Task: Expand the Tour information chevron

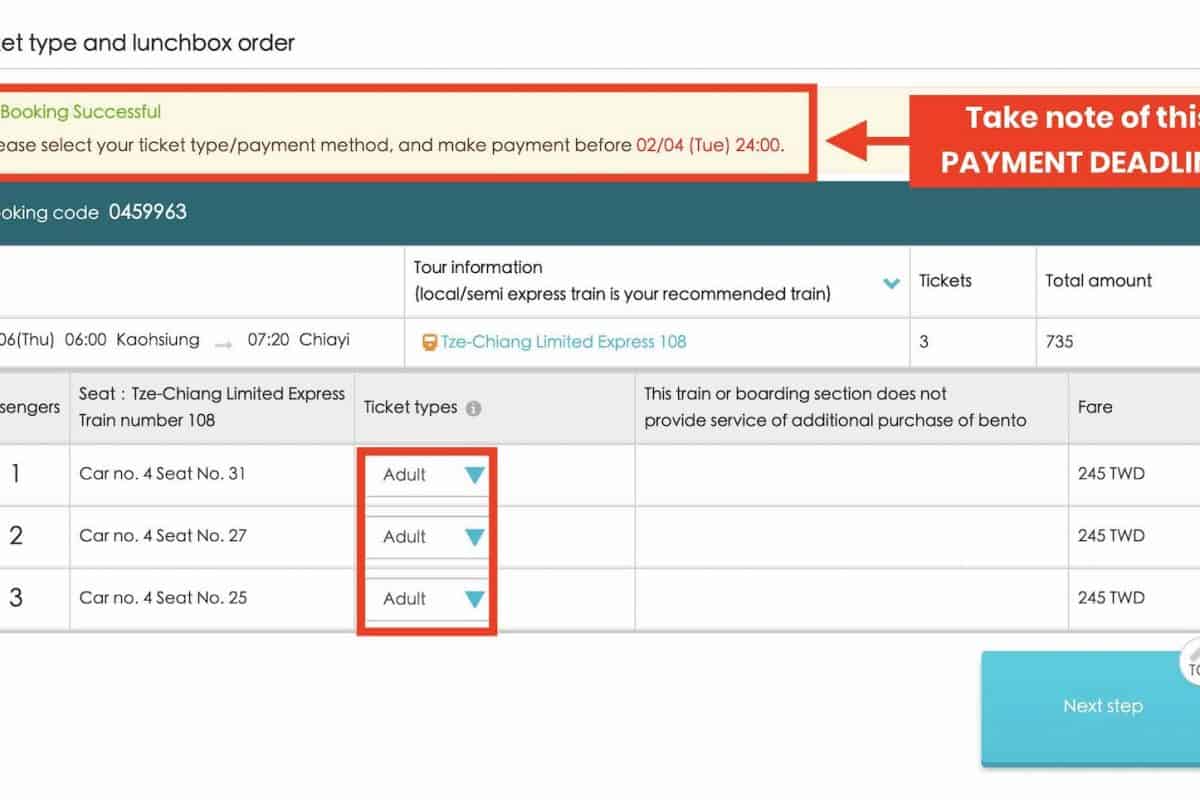Action: 891,283
